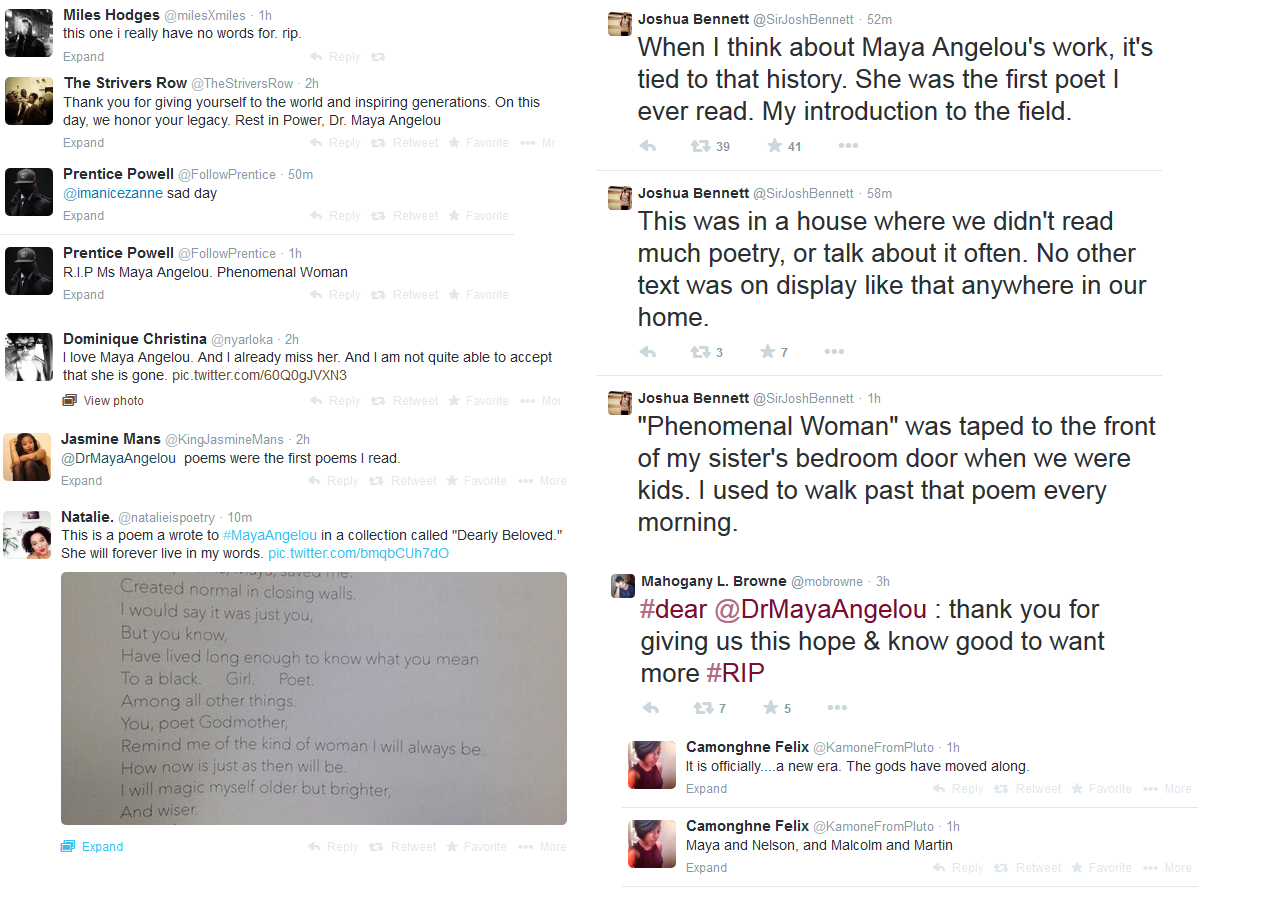This screenshot has height=903, width=1280.
Task: Open more options dots on Joshua Bennett's 58m tweet
Action: pos(834,352)
